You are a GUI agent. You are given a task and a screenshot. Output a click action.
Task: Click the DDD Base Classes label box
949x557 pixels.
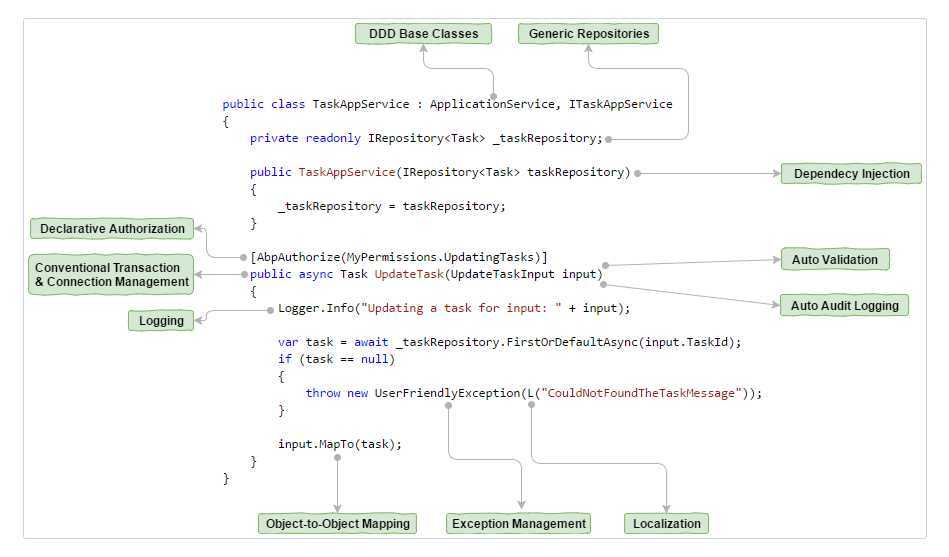pos(423,34)
